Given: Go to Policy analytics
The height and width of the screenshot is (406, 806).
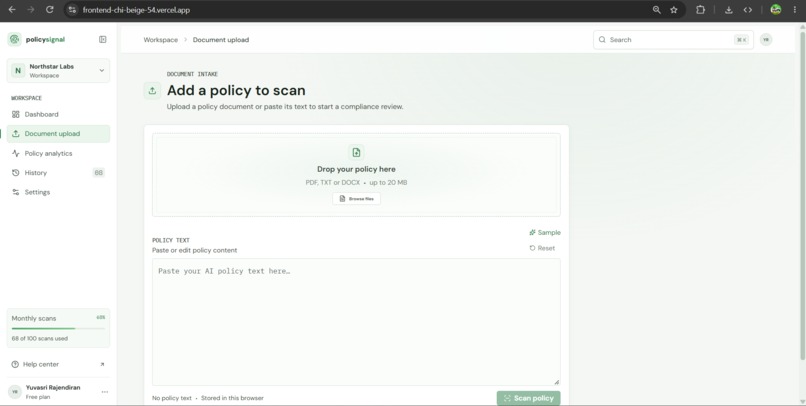Looking at the screenshot, I should (58, 153).
